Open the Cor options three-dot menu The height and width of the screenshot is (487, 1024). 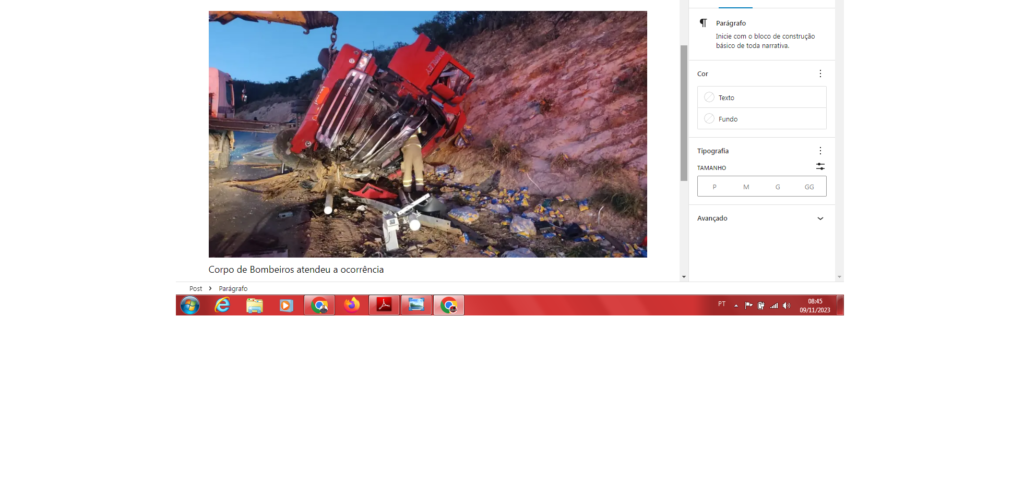820,74
